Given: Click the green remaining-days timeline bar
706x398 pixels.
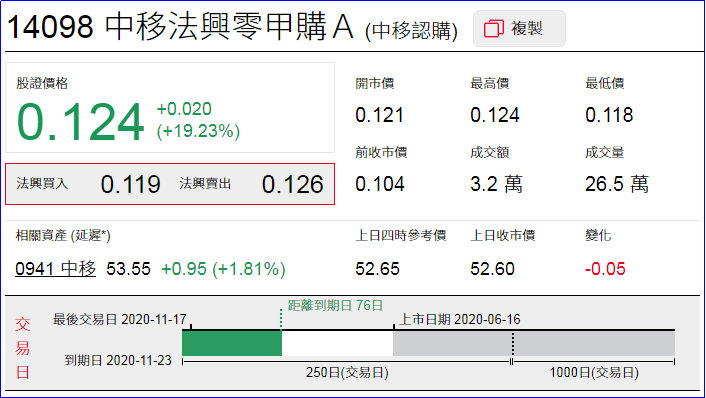Looking at the screenshot, I should coord(232,343).
